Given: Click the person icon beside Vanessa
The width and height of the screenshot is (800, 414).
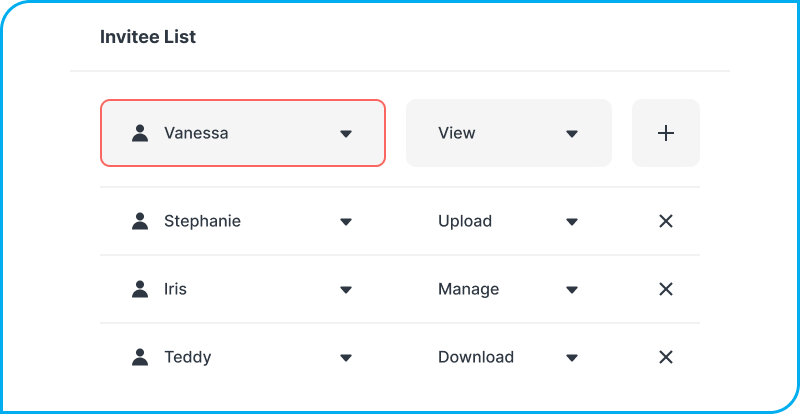Looking at the screenshot, I should (x=140, y=133).
